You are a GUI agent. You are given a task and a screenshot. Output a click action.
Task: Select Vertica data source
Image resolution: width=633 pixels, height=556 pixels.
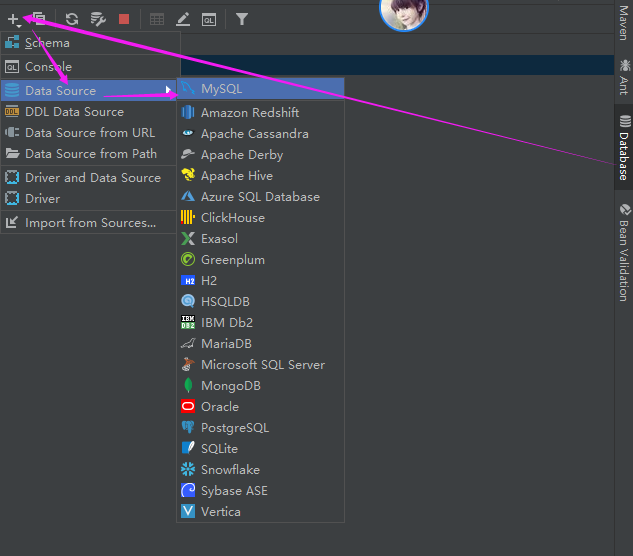pyautogui.click(x=260, y=512)
